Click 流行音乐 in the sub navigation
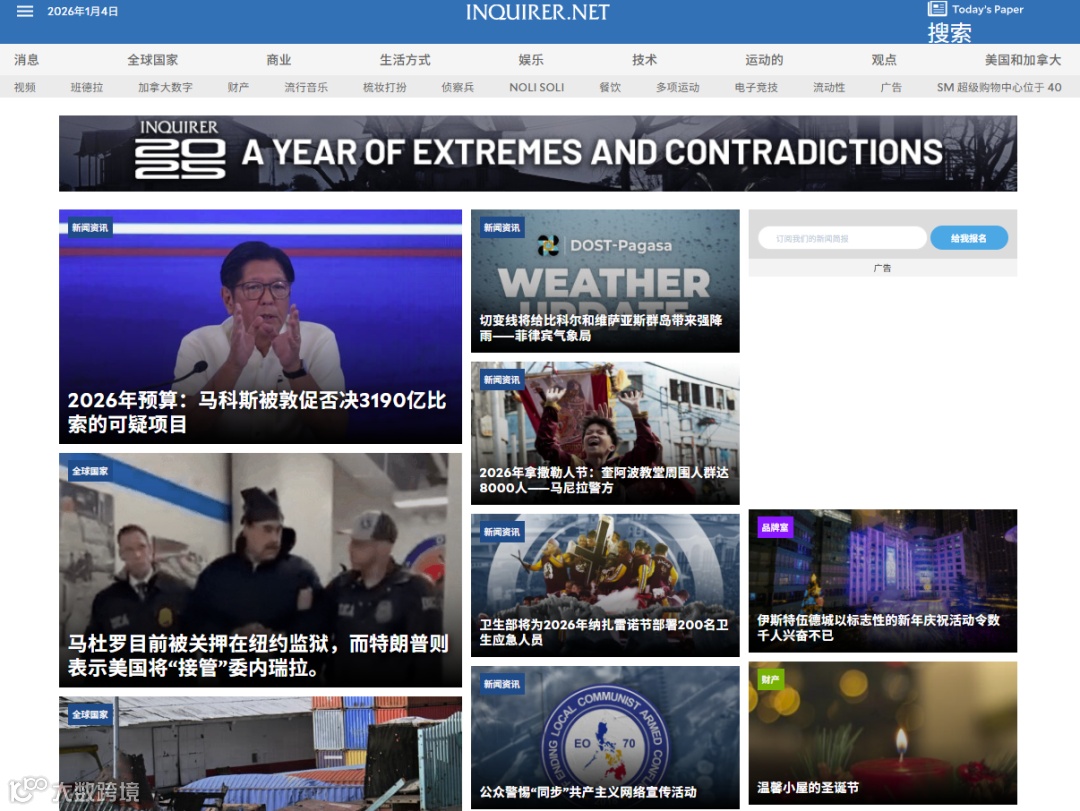Viewport: 1080px width, 811px height. tap(306, 87)
